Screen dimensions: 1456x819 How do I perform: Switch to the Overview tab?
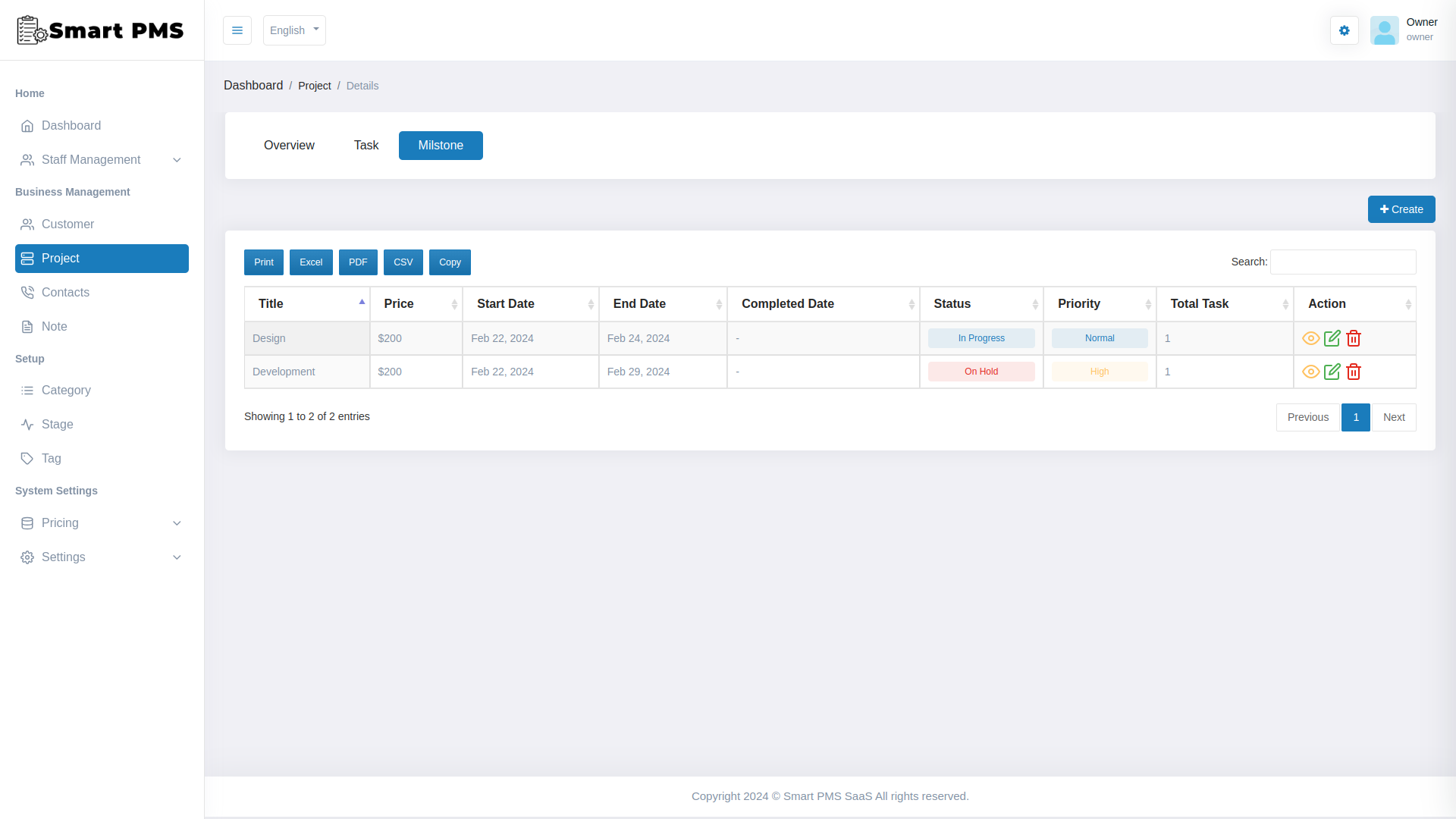tap(289, 145)
